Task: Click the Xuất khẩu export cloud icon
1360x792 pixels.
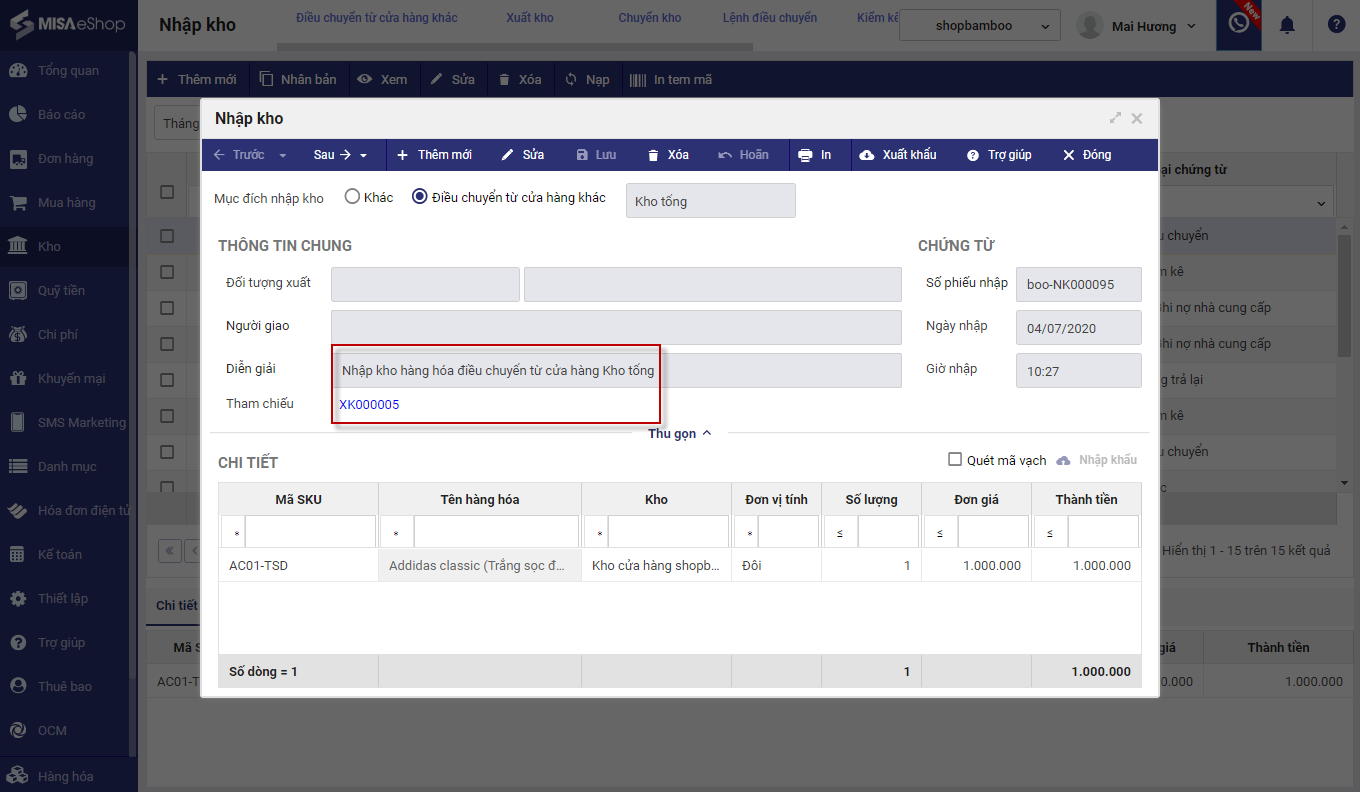Action: pyautogui.click(x=867, y=155)
